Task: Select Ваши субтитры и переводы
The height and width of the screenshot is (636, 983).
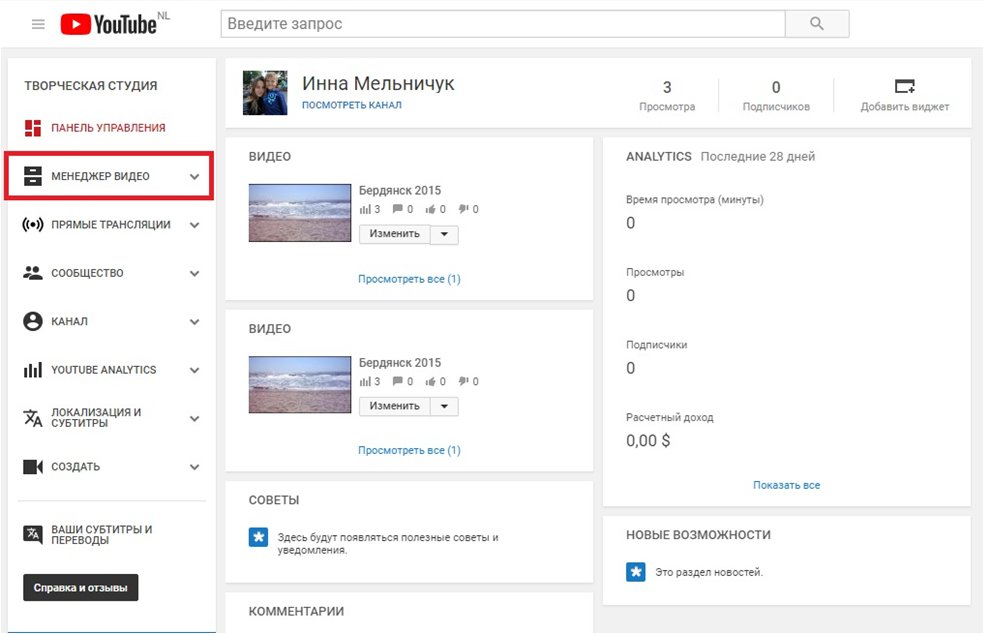Action: coord(101,535)
